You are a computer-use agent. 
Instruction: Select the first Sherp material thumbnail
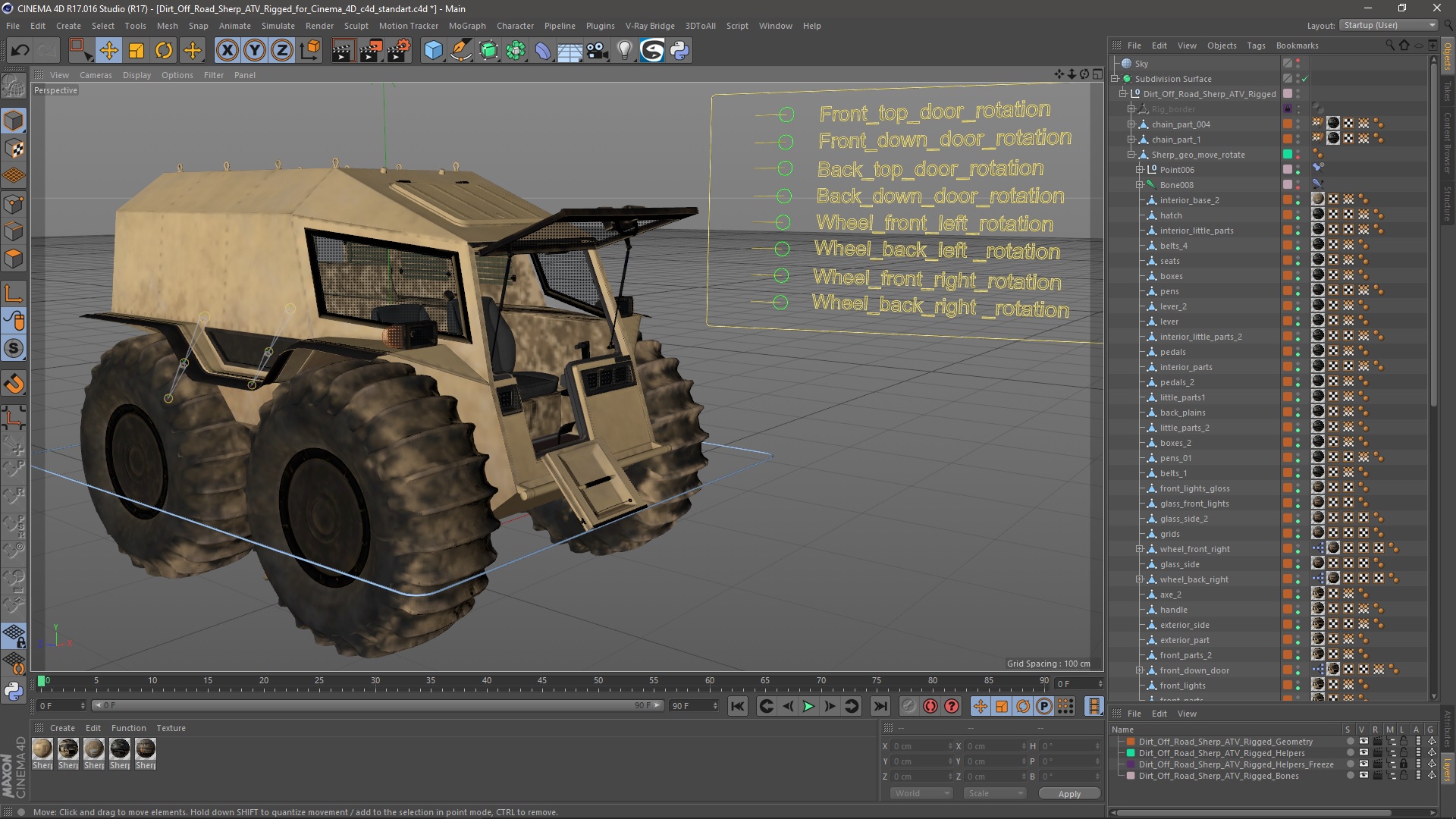click(x=42, y=749)
